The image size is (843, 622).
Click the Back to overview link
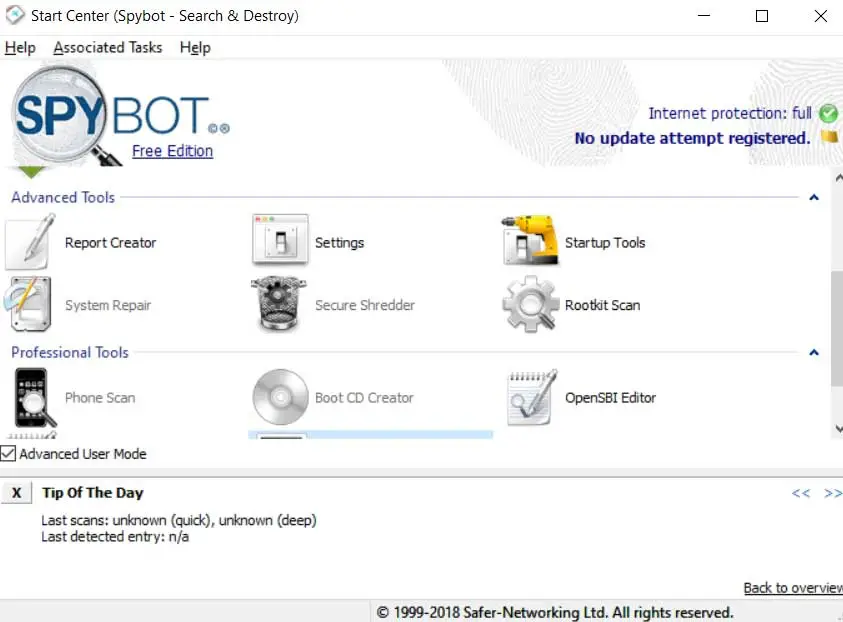click(x=793, y=588)
